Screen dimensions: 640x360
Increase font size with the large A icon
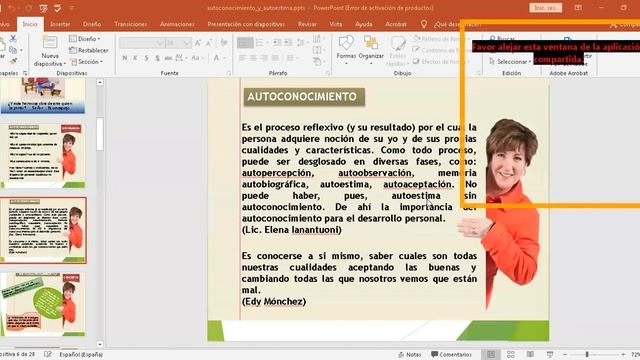click(198, 43)
